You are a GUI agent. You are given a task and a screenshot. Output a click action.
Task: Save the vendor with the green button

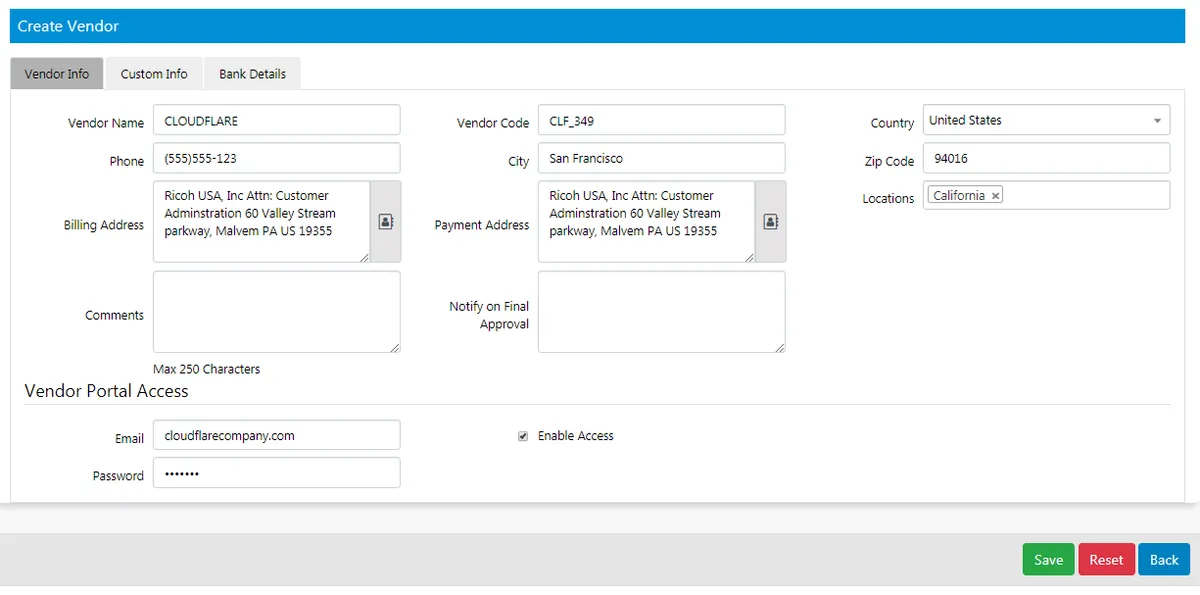click(1048, 559)
